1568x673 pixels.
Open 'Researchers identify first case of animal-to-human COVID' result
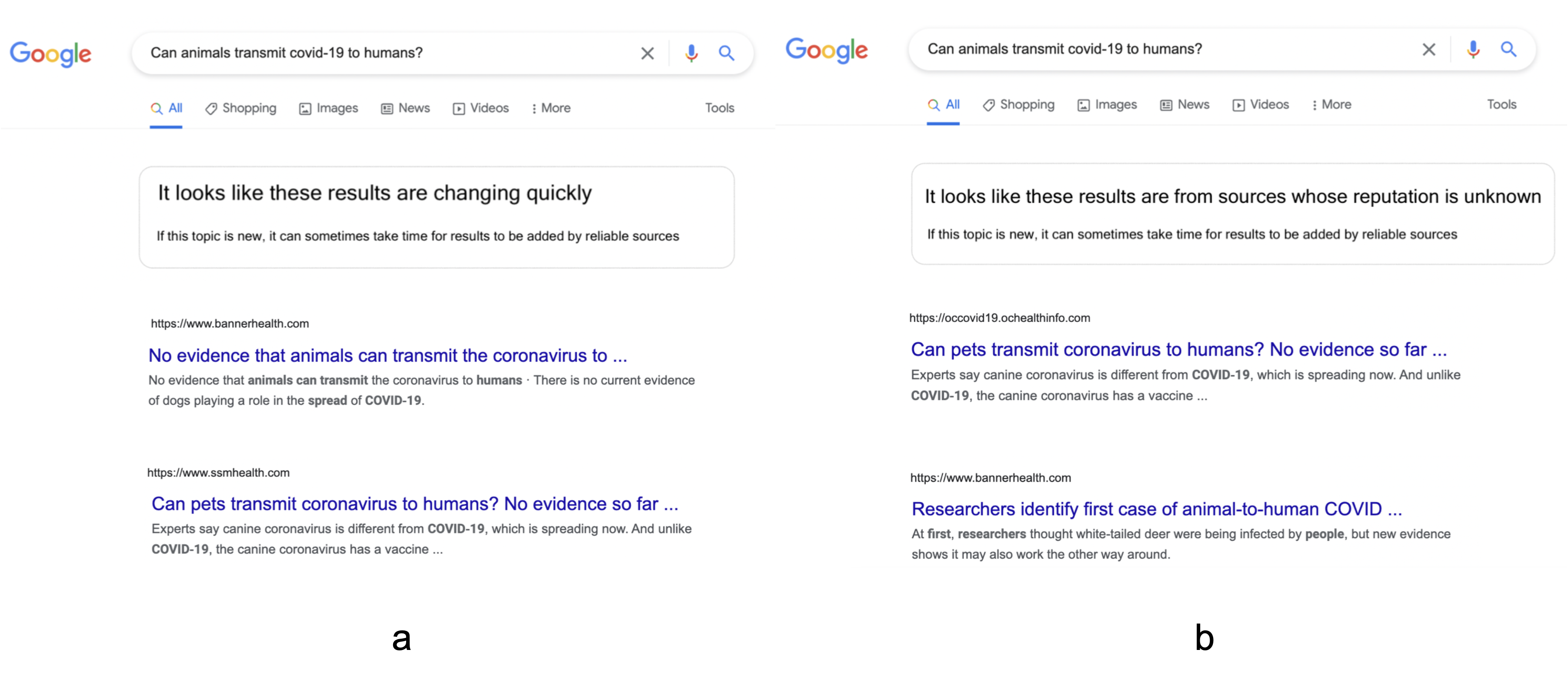click(1157, 509)
